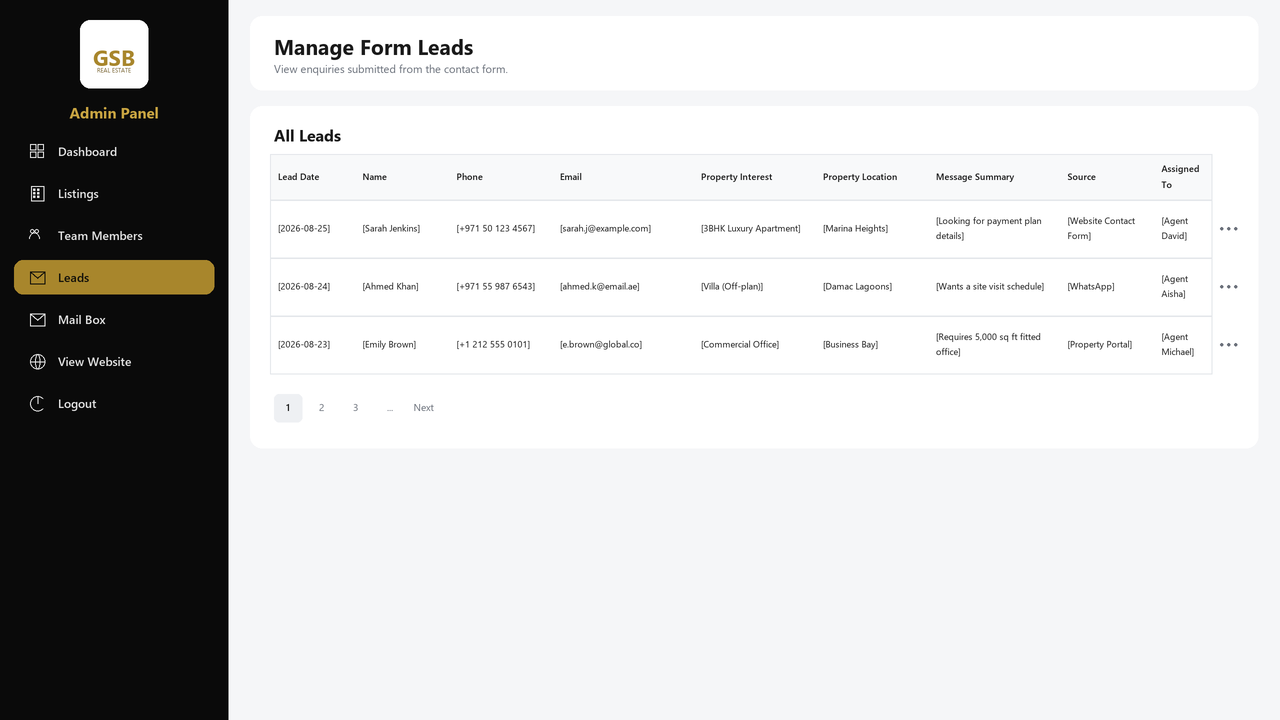The image size is (1280, 720).
Task: Click the Listings building icon
Action: point(37,193)
